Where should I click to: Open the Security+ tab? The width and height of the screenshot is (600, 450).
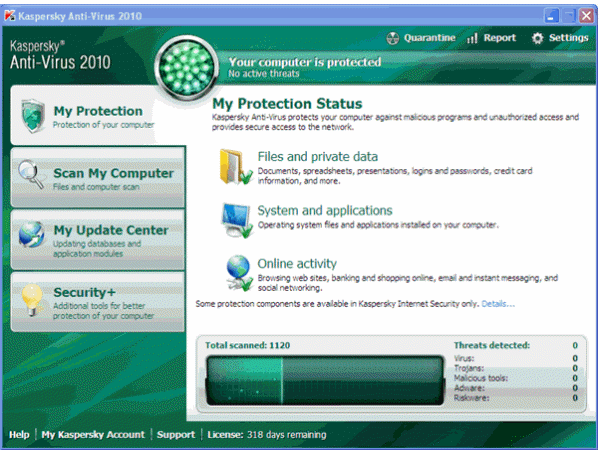coord(98,302)
